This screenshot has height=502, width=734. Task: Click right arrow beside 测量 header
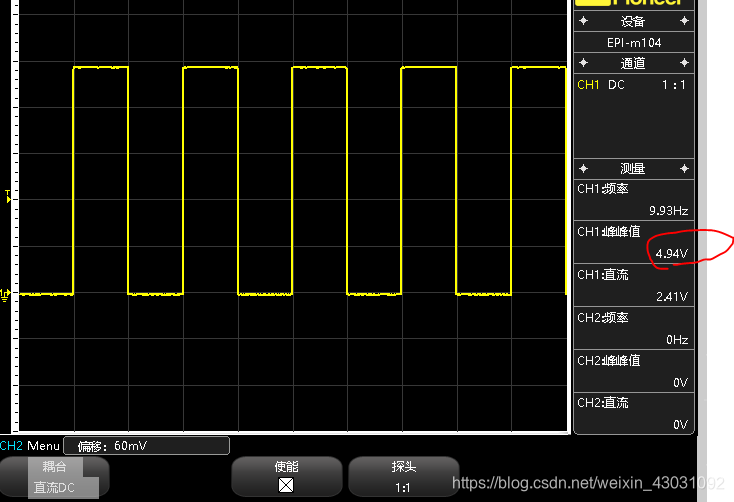tap(684, 169)
